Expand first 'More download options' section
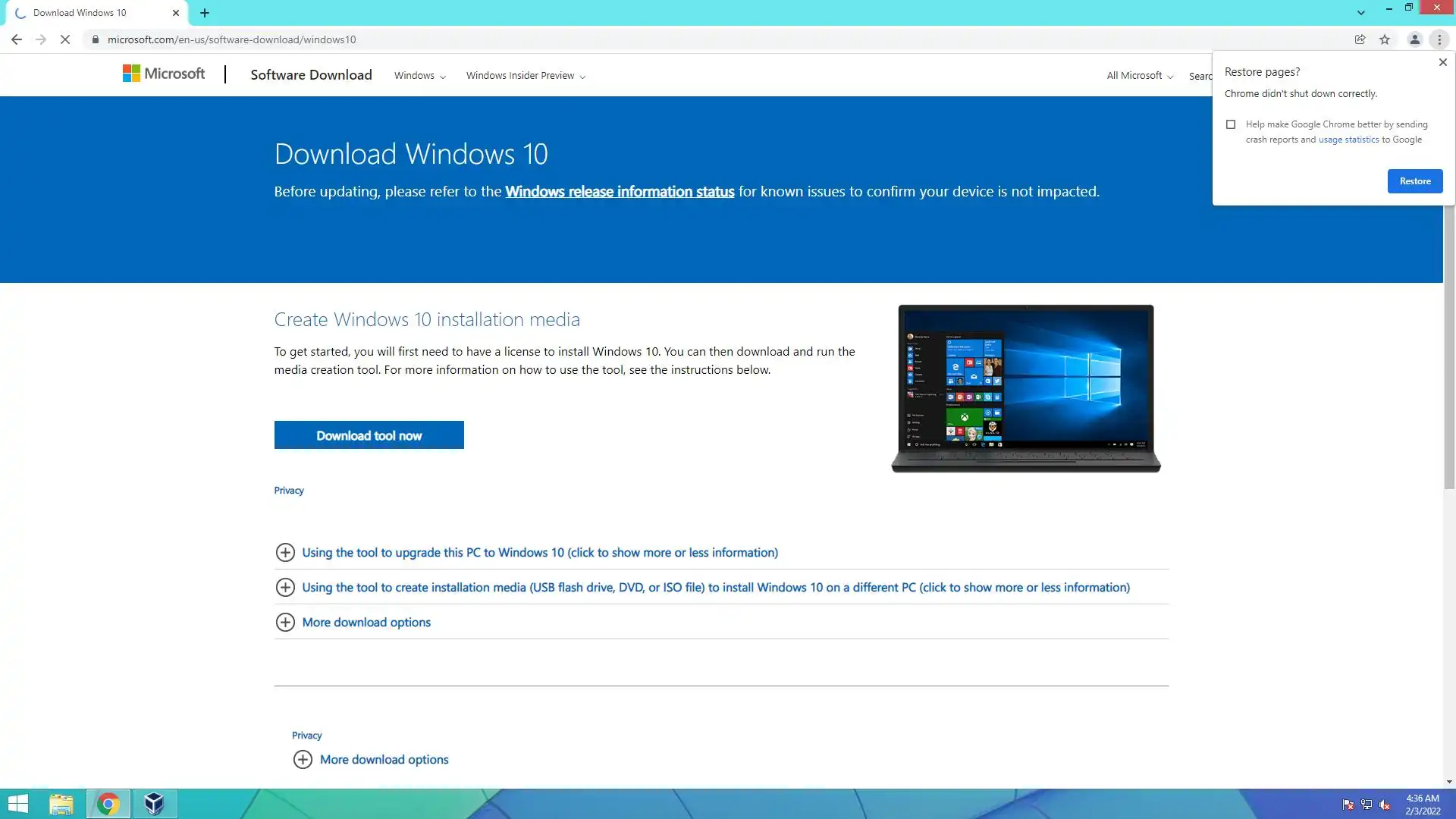Viewport: 1456px width, 819px height. [x=366, y=622]
